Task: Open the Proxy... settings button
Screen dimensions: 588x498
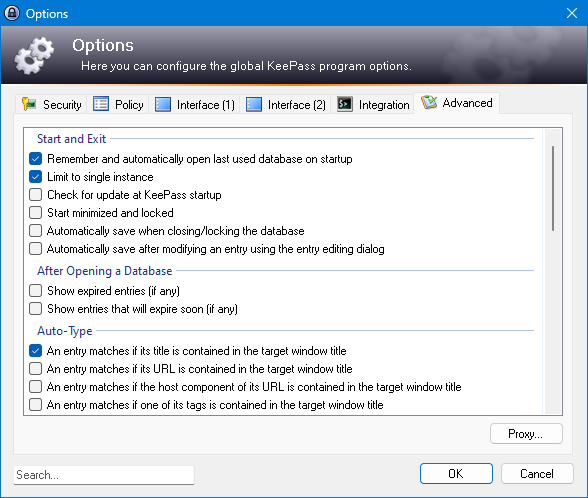Action: click(526, 434)
